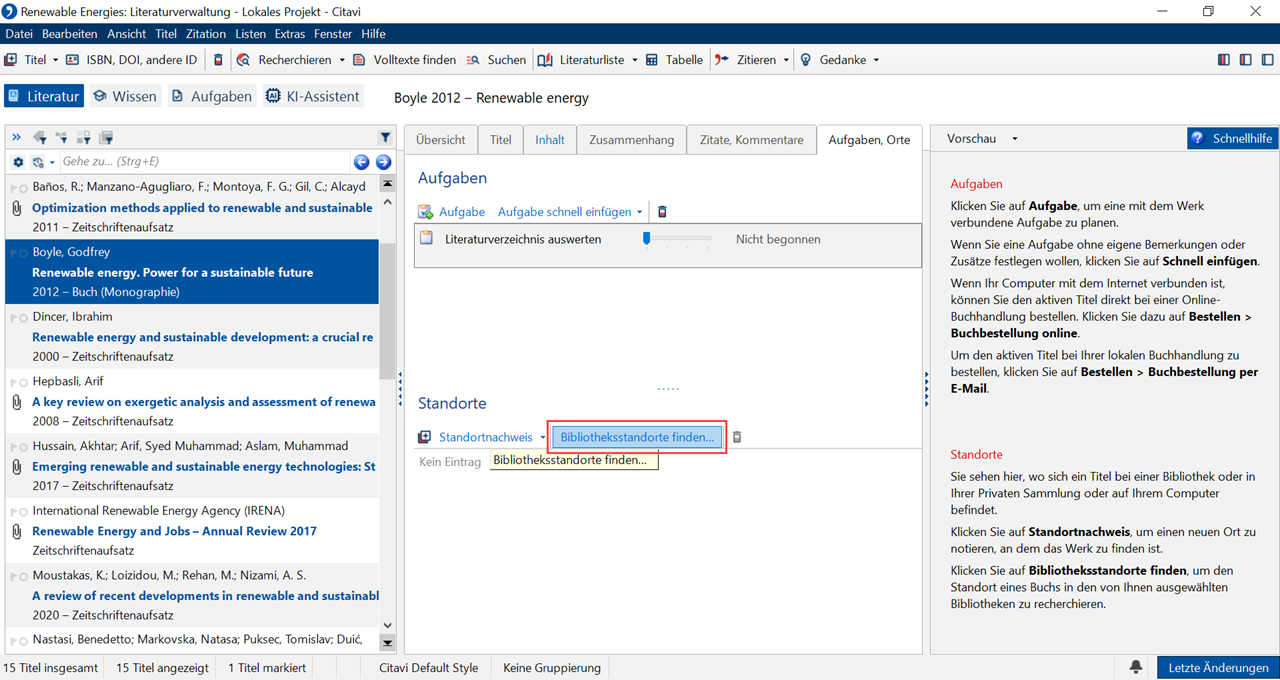Open the Schnellhilfe panel button
1280x680 pixels.
(x=1232, y=139)
